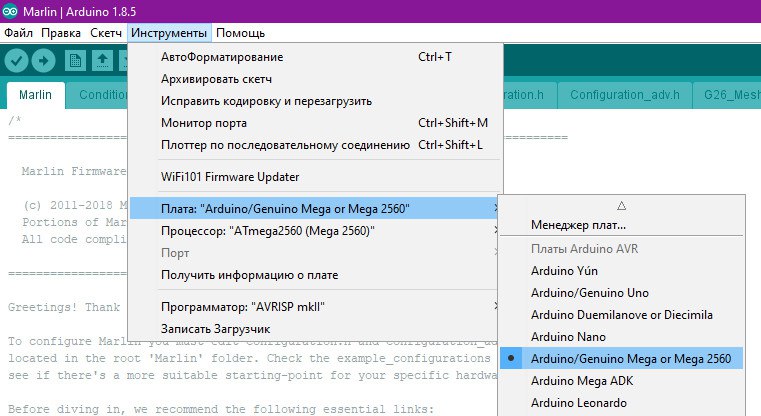Screen dimensions: 761x416
Task: Select Исправить кодировку и перезагрузить
Action: (315, 101)
